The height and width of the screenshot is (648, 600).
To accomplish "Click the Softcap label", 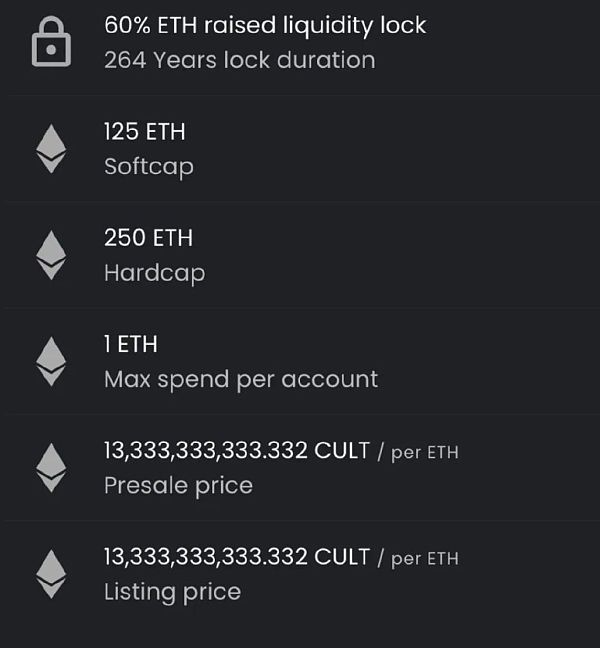I will point(149,167).
